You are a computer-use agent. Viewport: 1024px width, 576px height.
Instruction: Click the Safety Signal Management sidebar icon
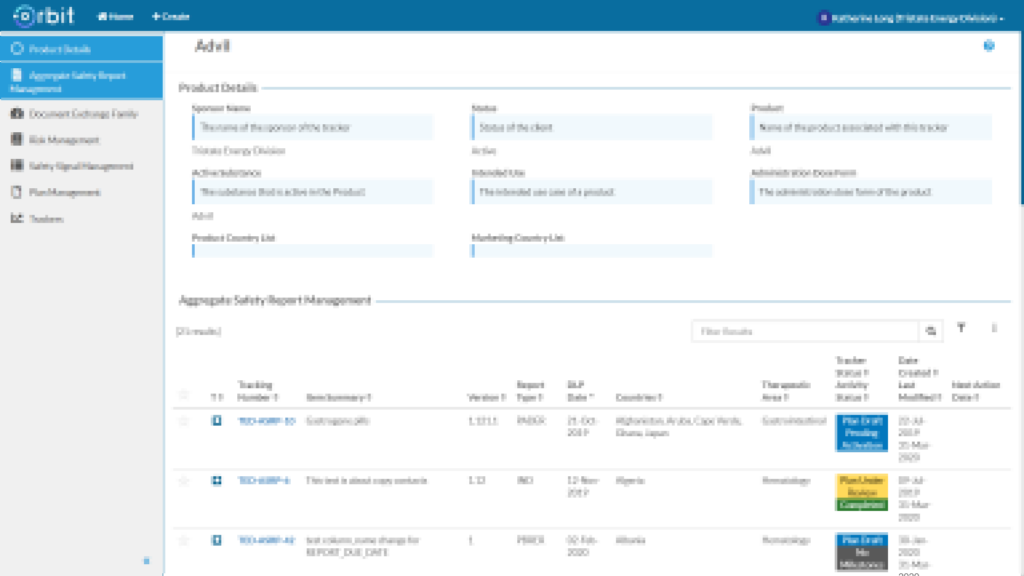17,165
